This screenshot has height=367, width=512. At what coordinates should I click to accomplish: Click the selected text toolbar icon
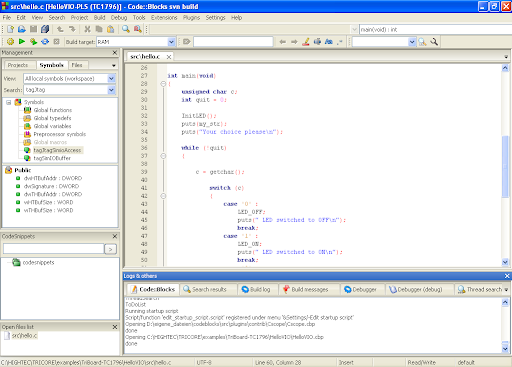[317, 42]
